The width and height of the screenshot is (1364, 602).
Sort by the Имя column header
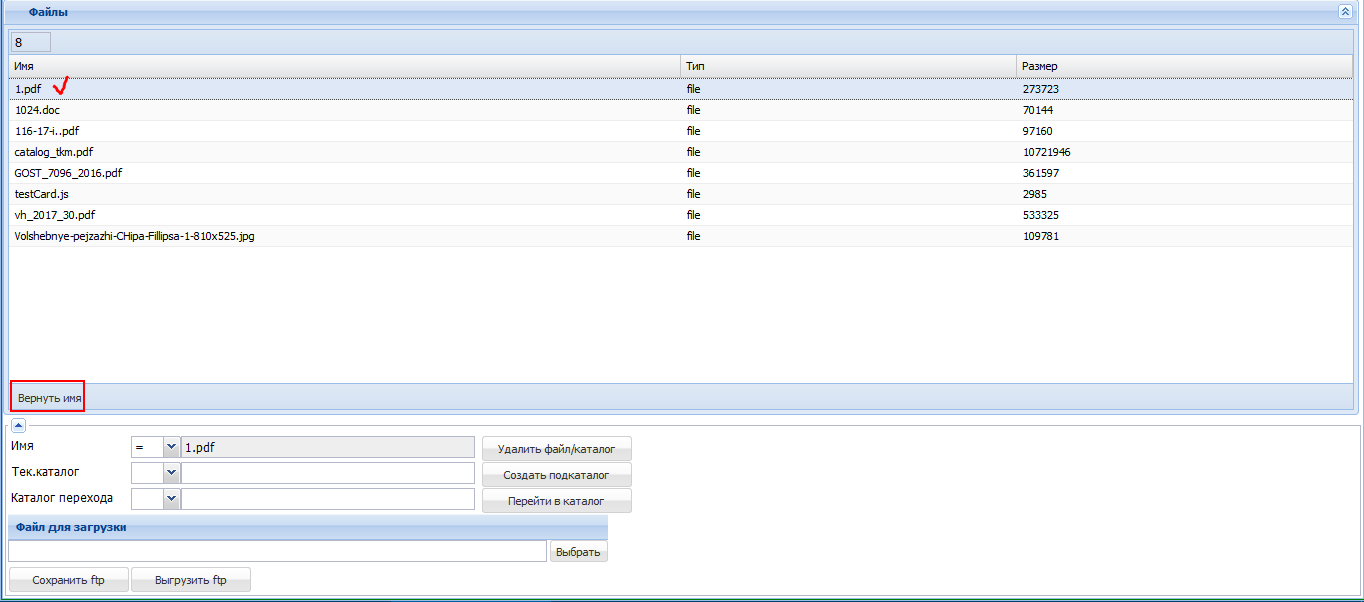pos(345,66)
